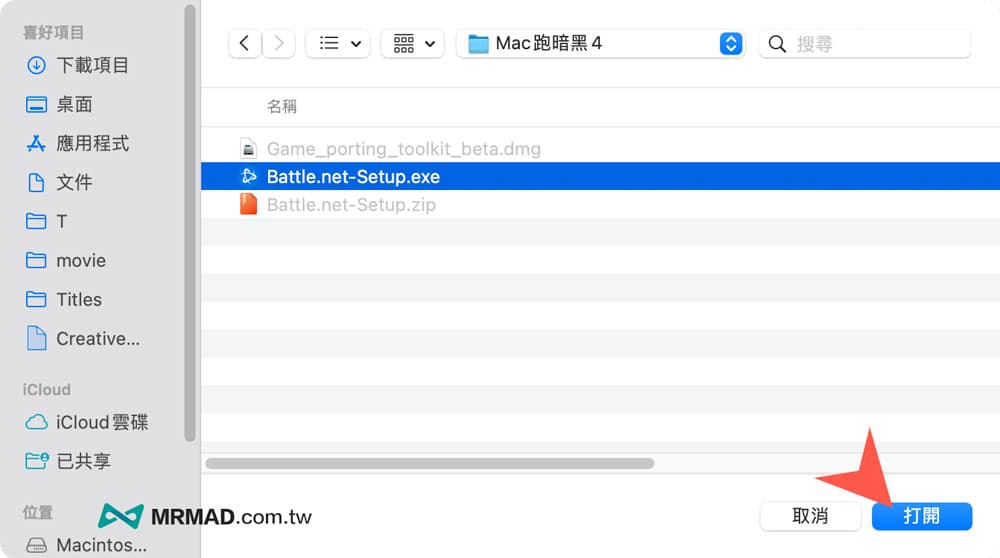Screen dimensions: 1000x558
Task: Select Game_porting_toolkit_beta.dmg file
Action: (x=404, y=149)
